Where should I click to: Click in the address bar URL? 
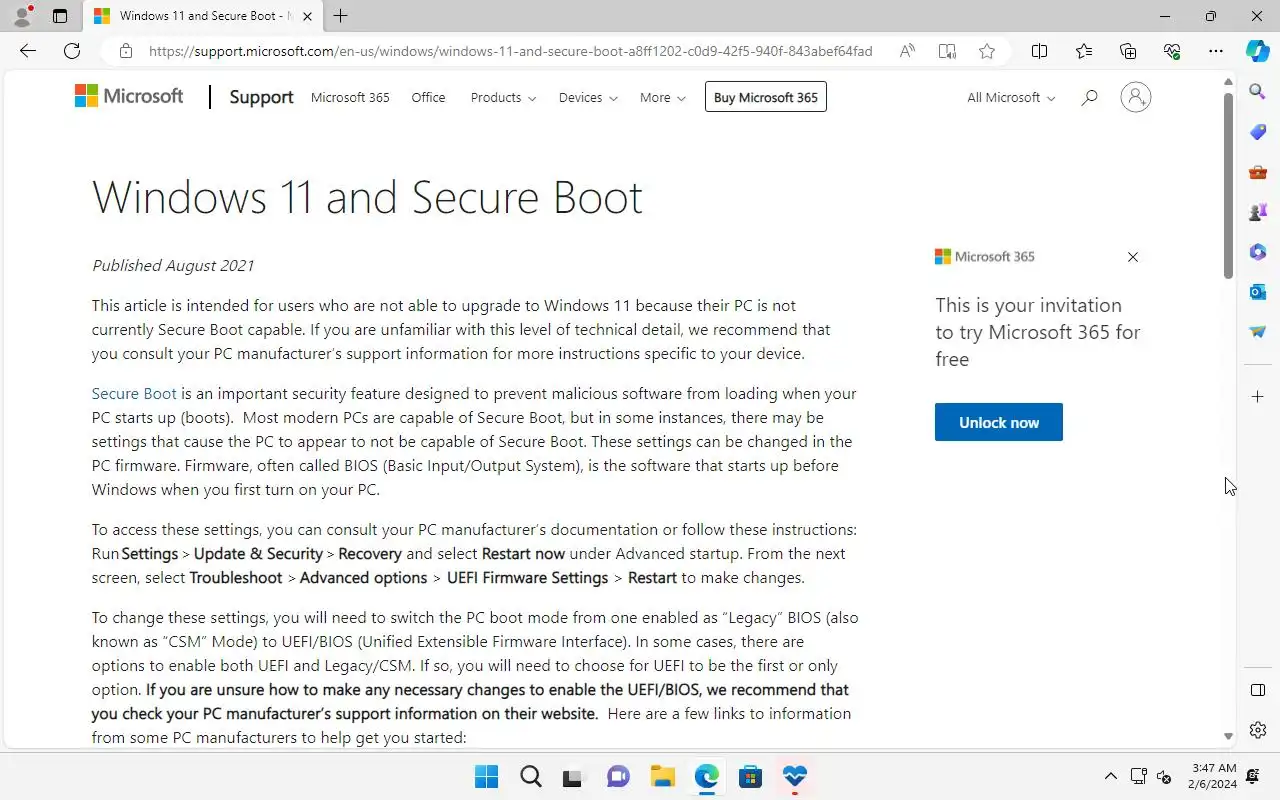510,51
